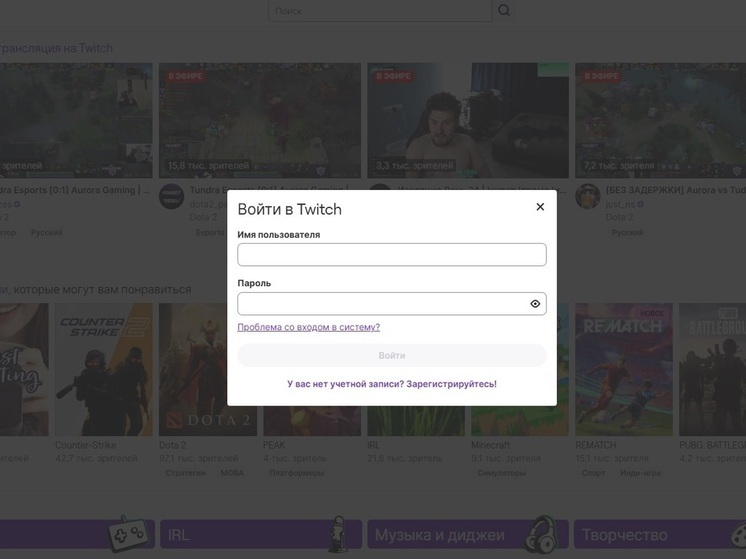Click the microphone icon on IRL banner
Viewport: 746px width, 559px height.
coord(339,534)
